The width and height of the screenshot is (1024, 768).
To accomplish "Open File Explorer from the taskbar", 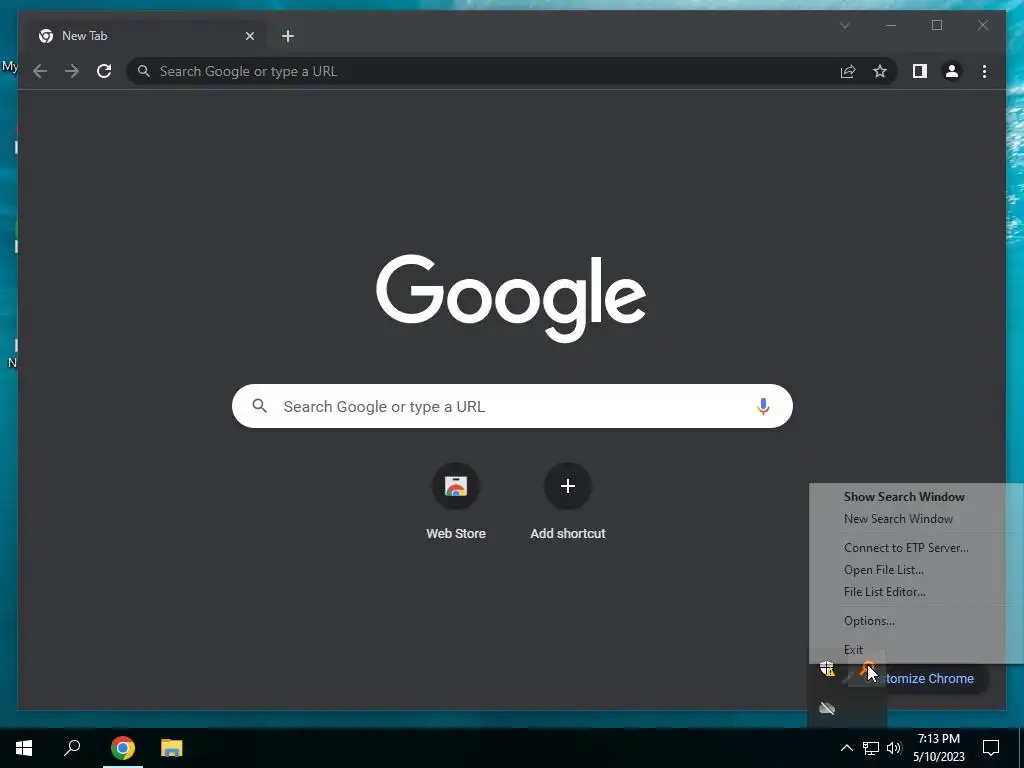I will [172, 748].
